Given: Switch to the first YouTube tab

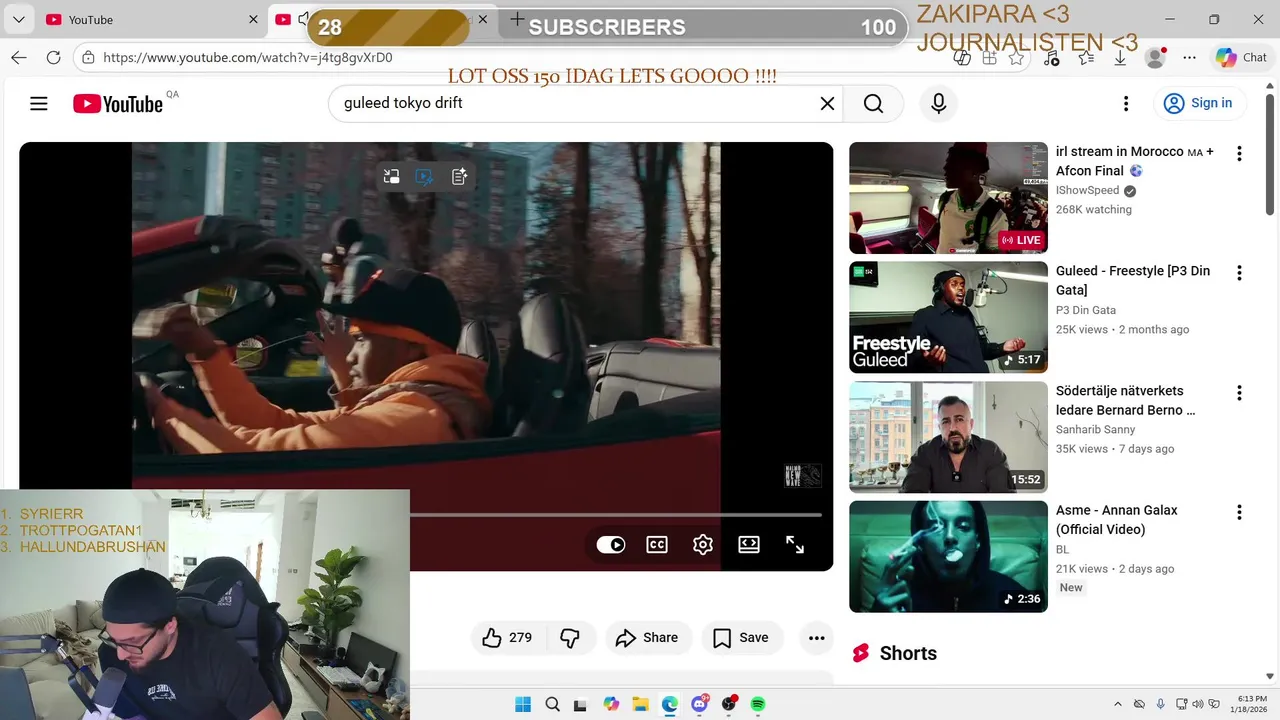Looking at the screenshot, I should 150,19.
